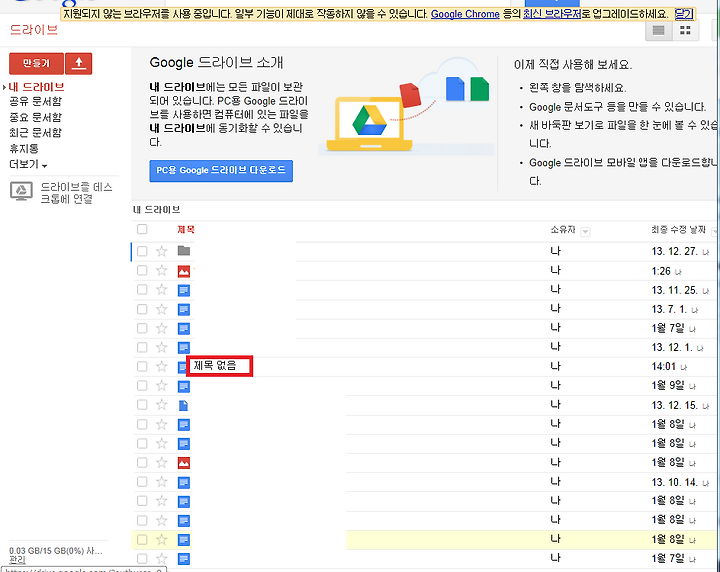
Task: Check the row dated 13. 12. 15.
Action: pos(142,405)
